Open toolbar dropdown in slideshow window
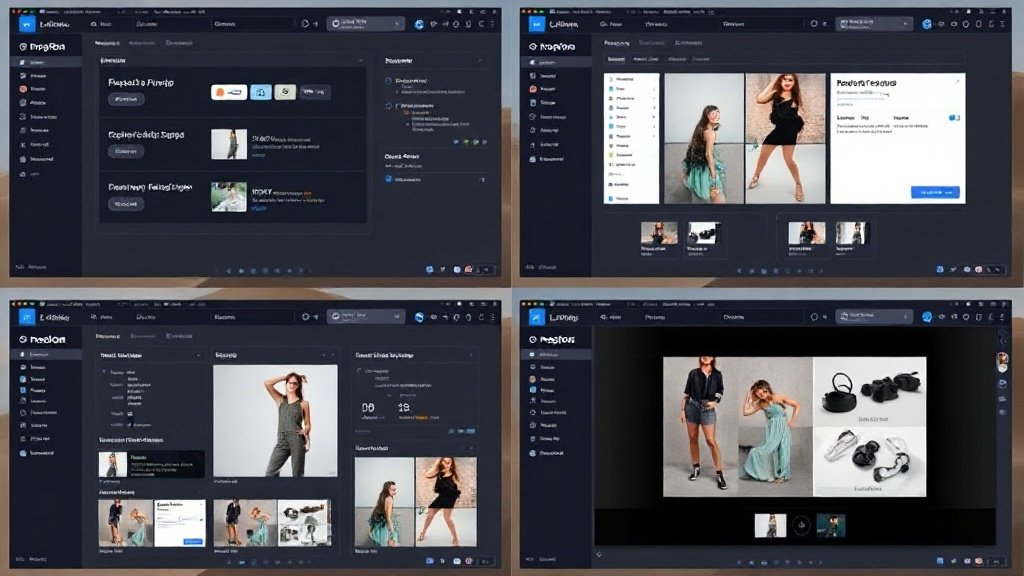This screenshot has height=576, width=1024. tap(874, 317)
